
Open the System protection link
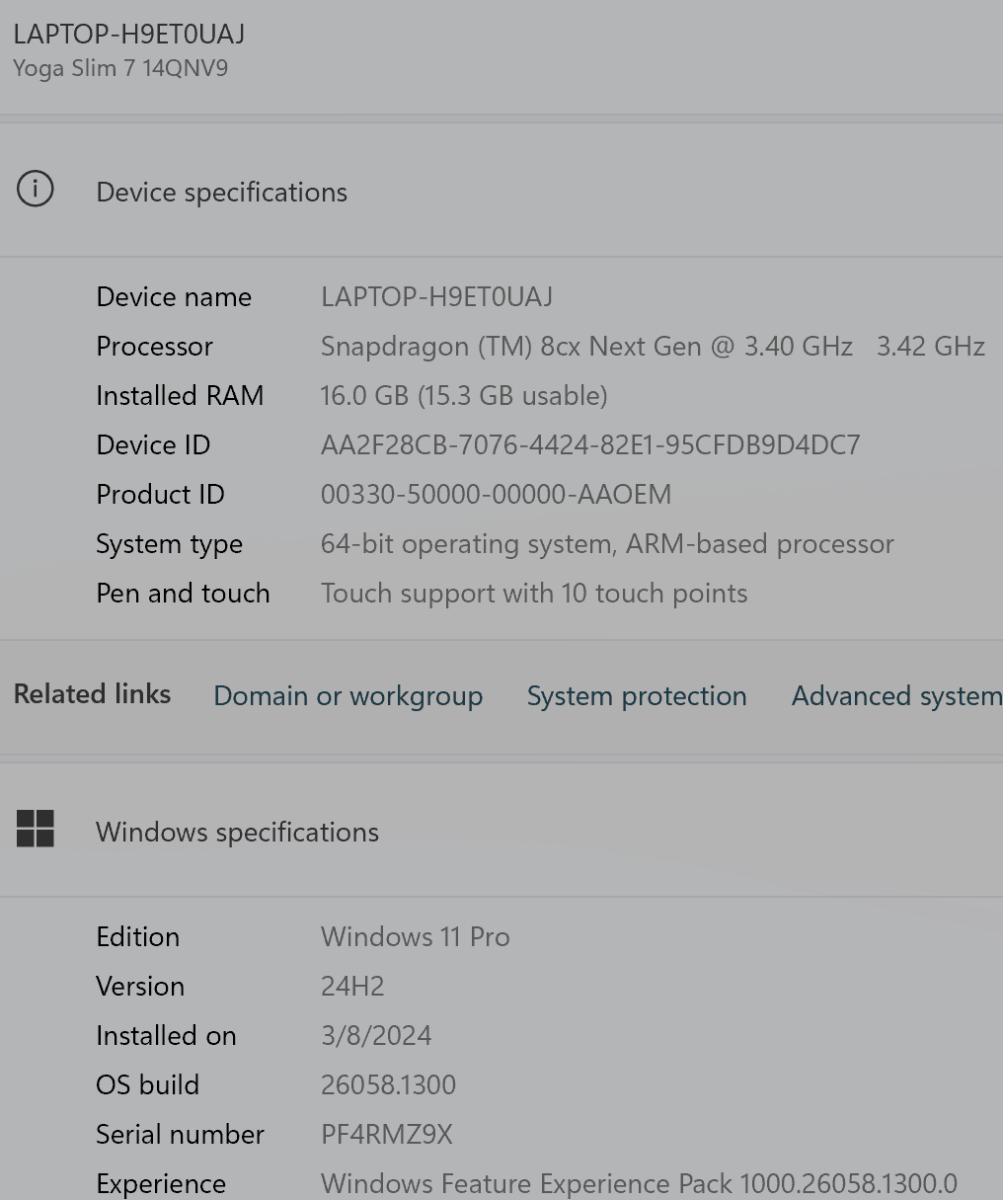[x=636, y=696]
